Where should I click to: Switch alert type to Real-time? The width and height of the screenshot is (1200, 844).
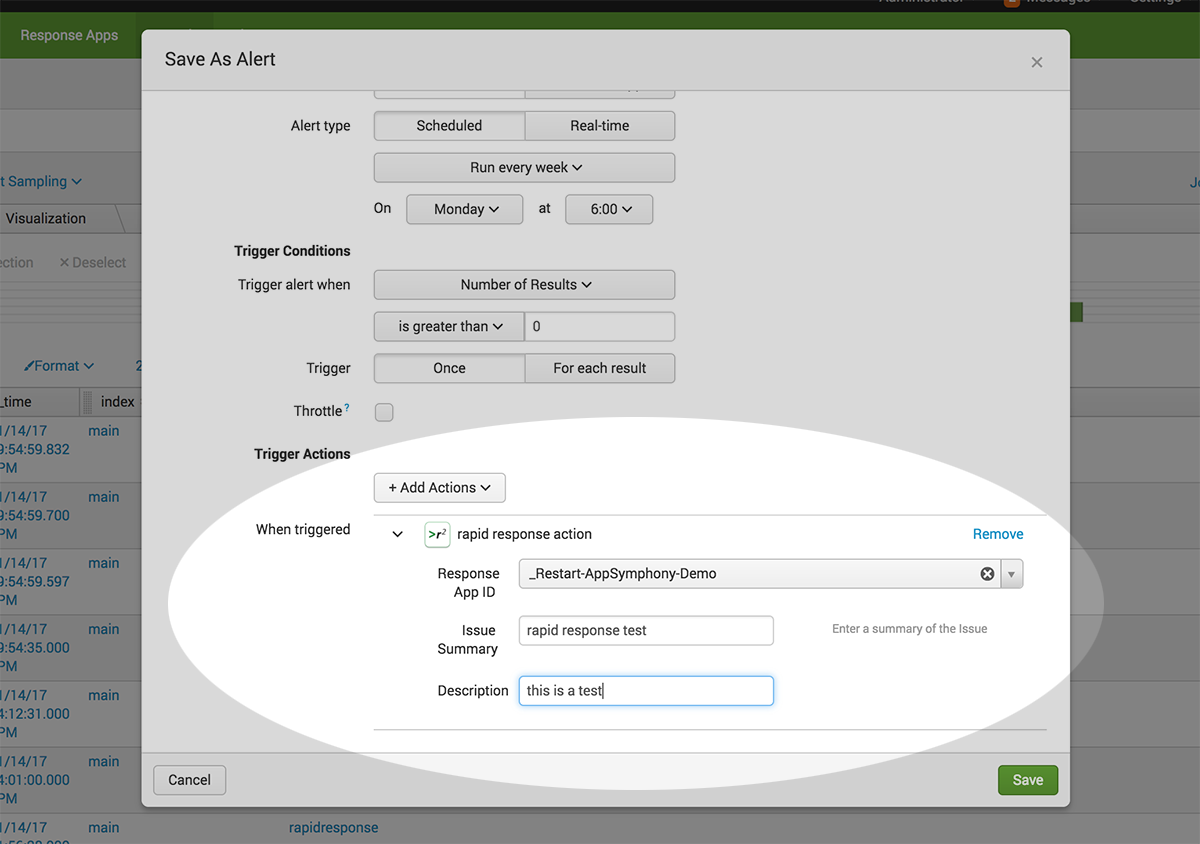(x=599, y=126)
